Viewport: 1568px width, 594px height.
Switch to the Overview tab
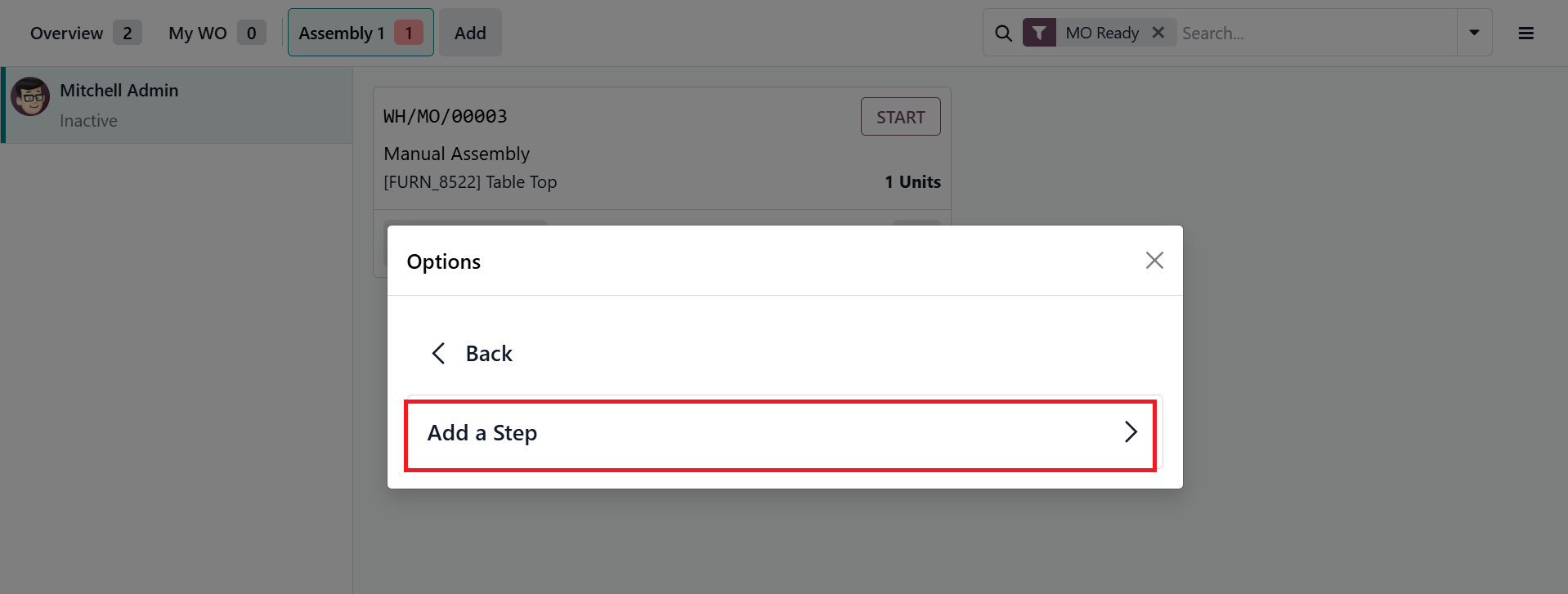[67, 33]
